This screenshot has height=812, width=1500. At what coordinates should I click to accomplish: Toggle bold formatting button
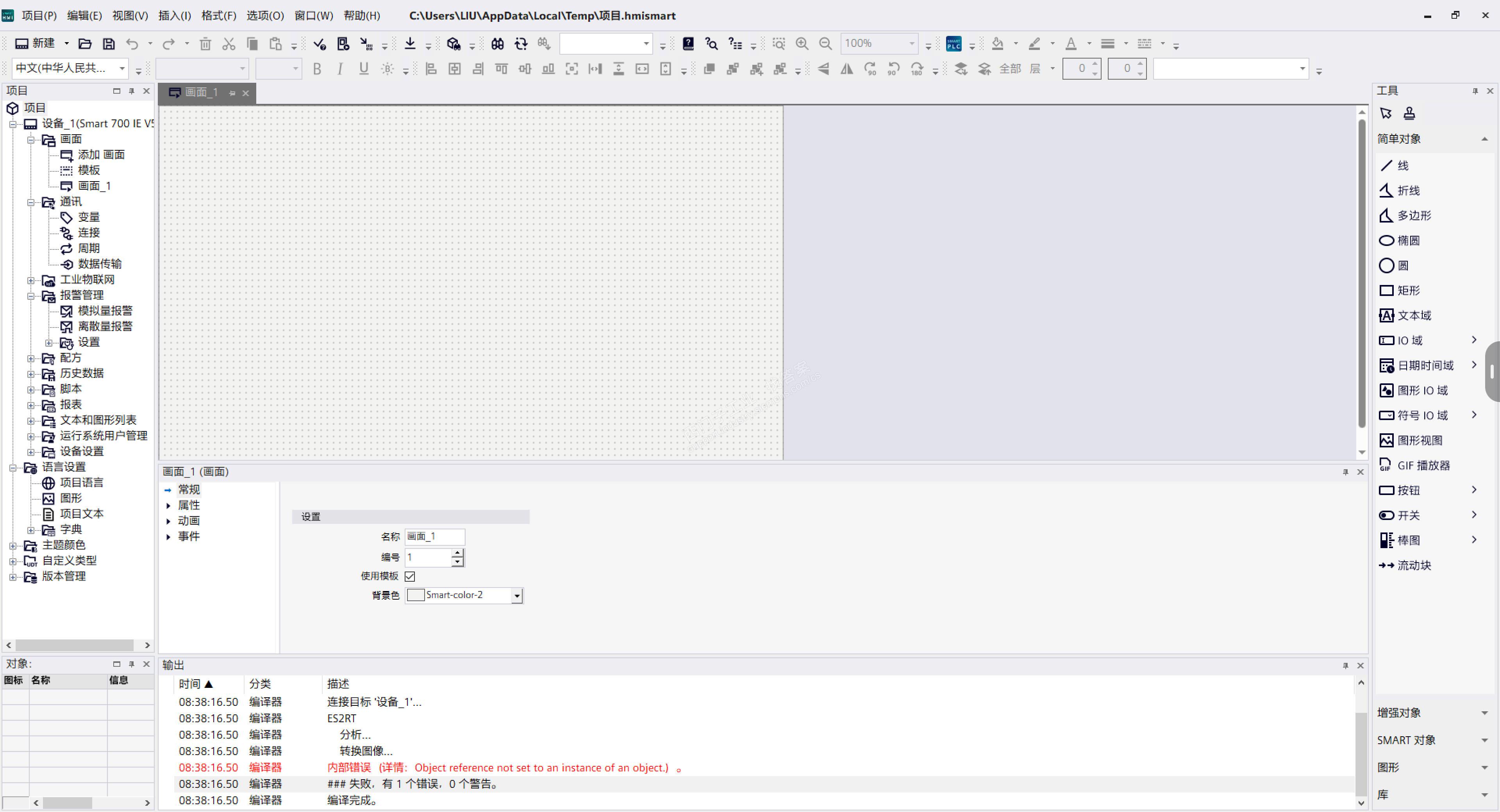(317, 69)
